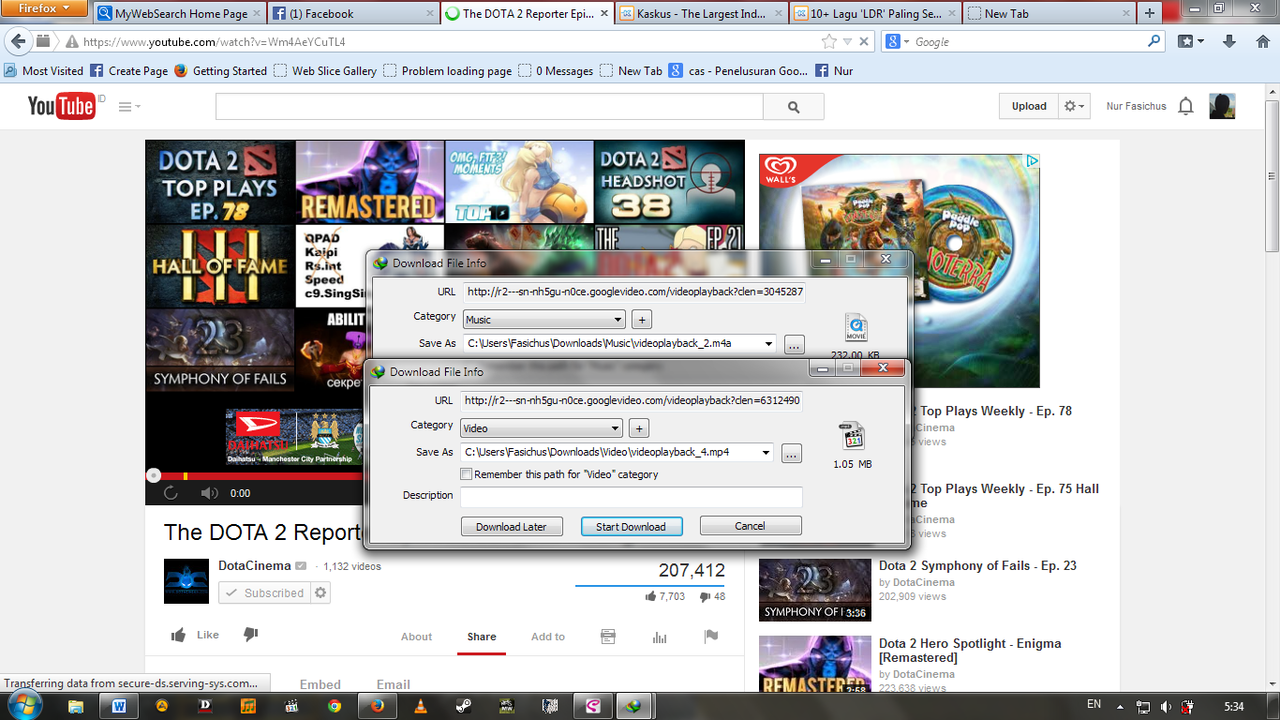Open the Video category dropdown
Screen dimensions: 1280x720
(x=616, y=428)
